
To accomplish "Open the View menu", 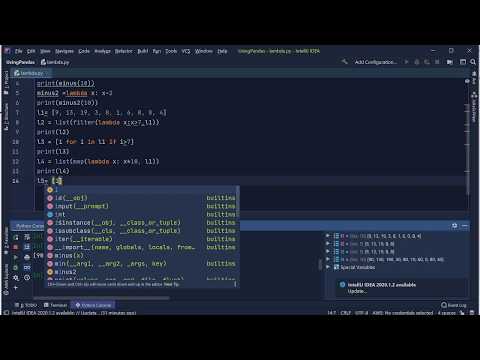I will pyautogui.click(x=45, y=51).
